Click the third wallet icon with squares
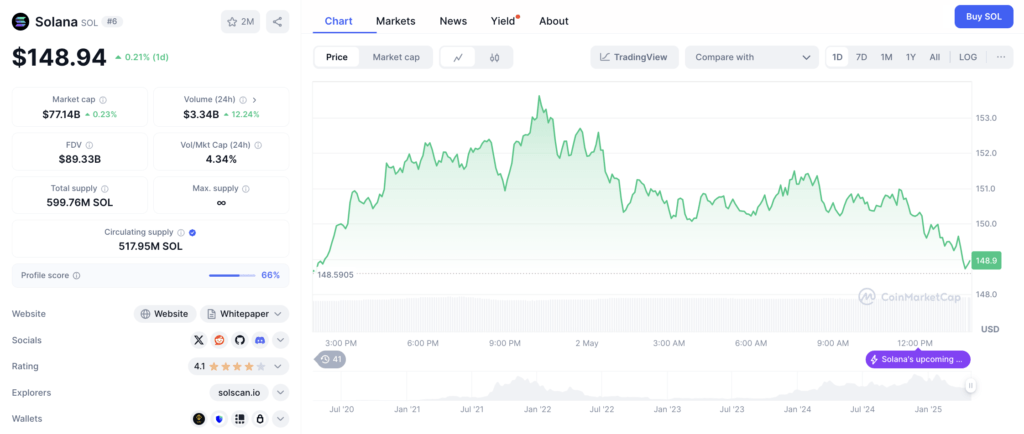Image resolution: width=1024 pixels, height=434 pixels. click(x=240, y=419)
